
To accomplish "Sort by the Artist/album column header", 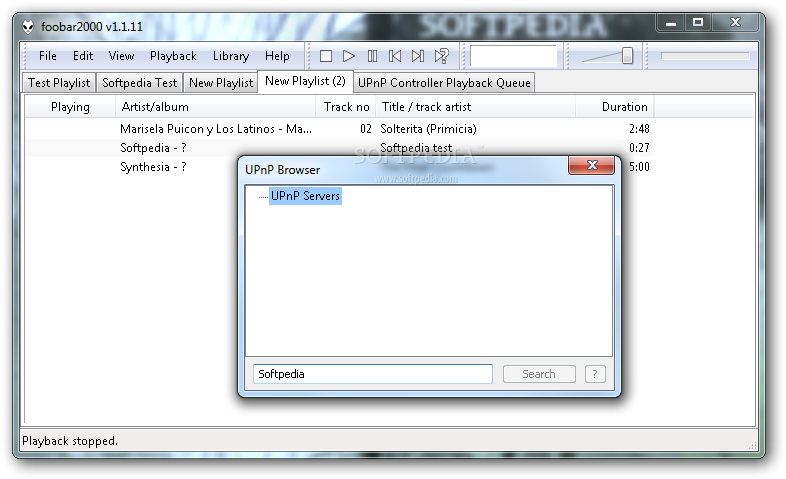I will [216, 107].
